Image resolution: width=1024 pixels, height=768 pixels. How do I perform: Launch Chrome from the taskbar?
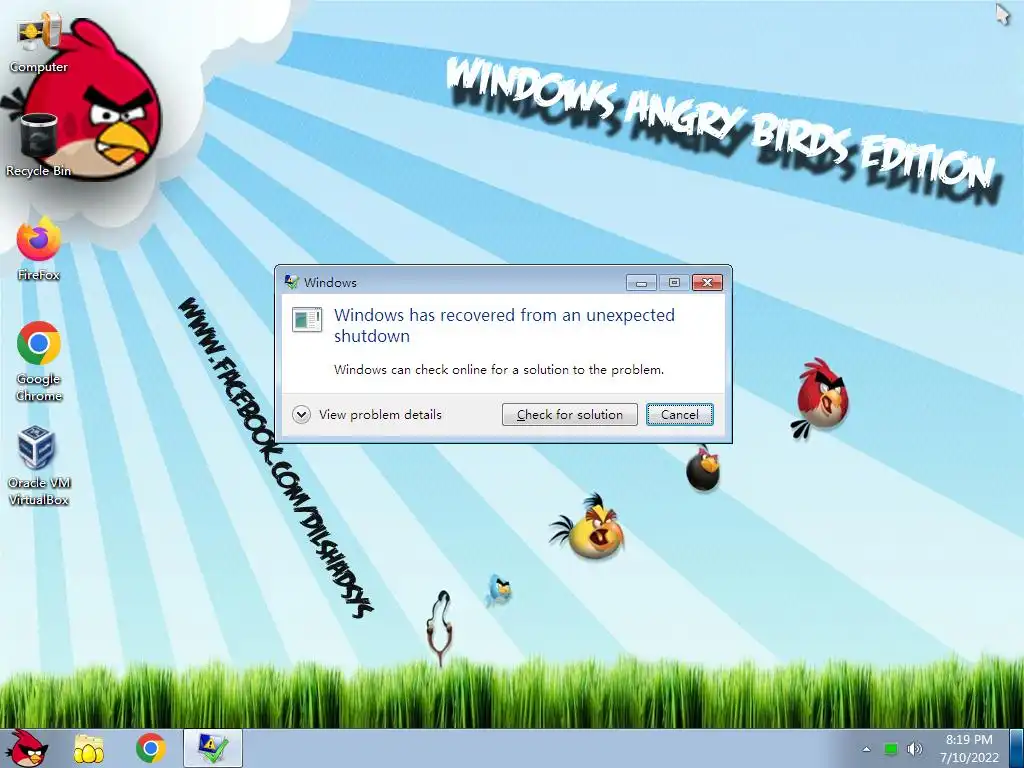coord(150,748)
